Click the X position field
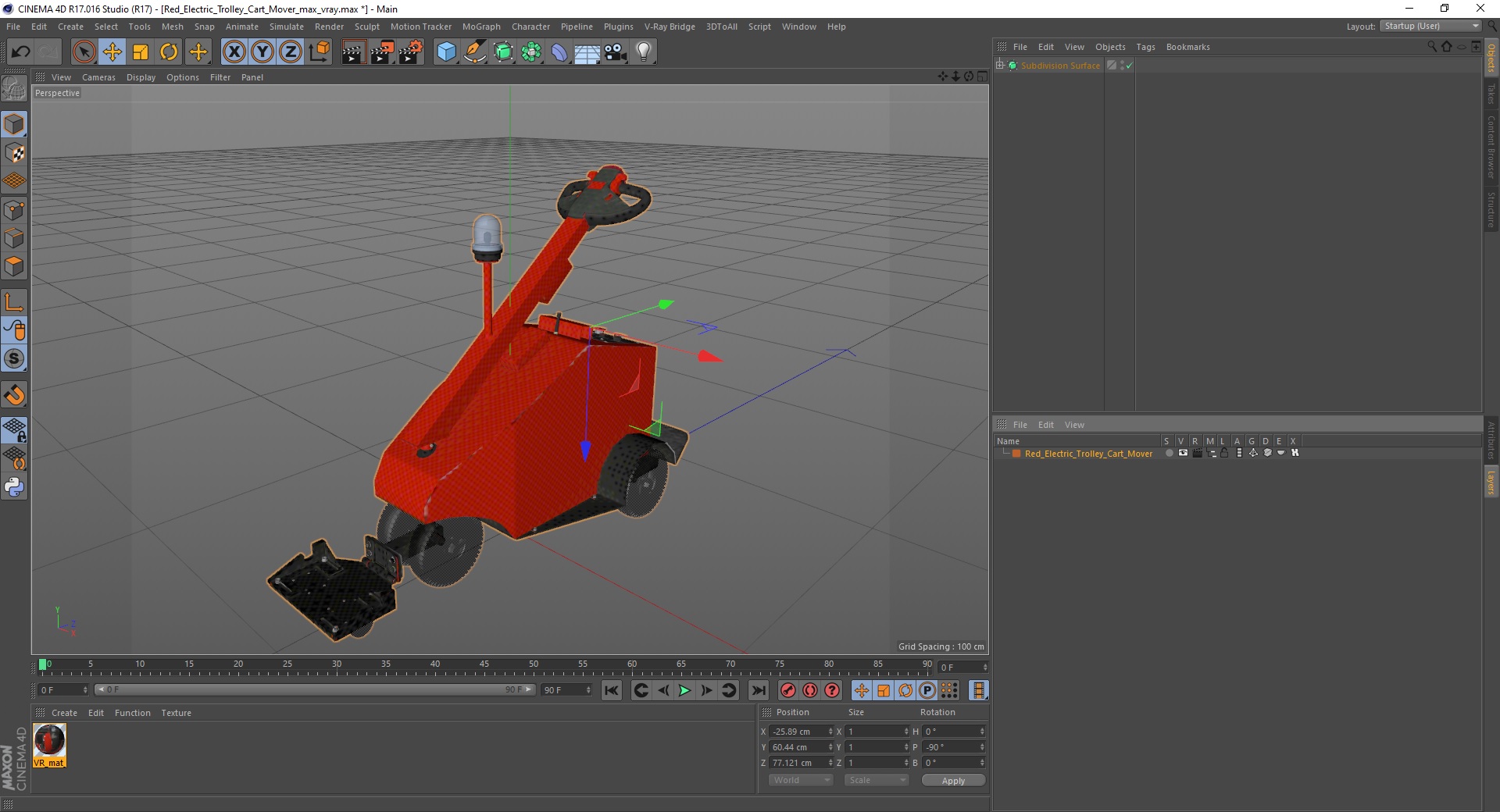Image resolution: width=1500 pixels, height=812 pixels. click(798, 732)
